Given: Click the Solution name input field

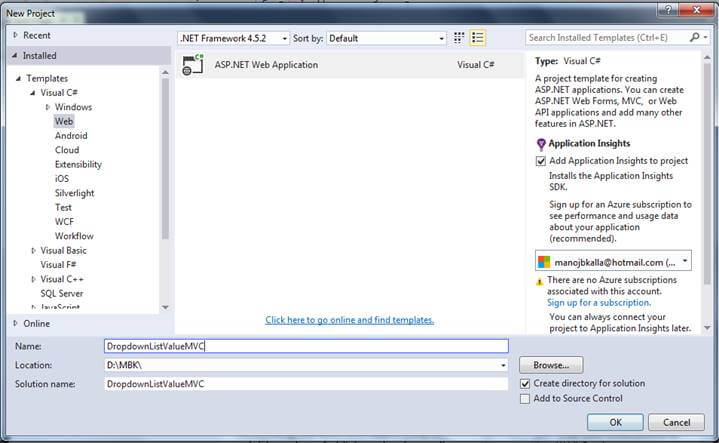Looking at the screenshot, I should pyautogui.click(x=306, y=384).
